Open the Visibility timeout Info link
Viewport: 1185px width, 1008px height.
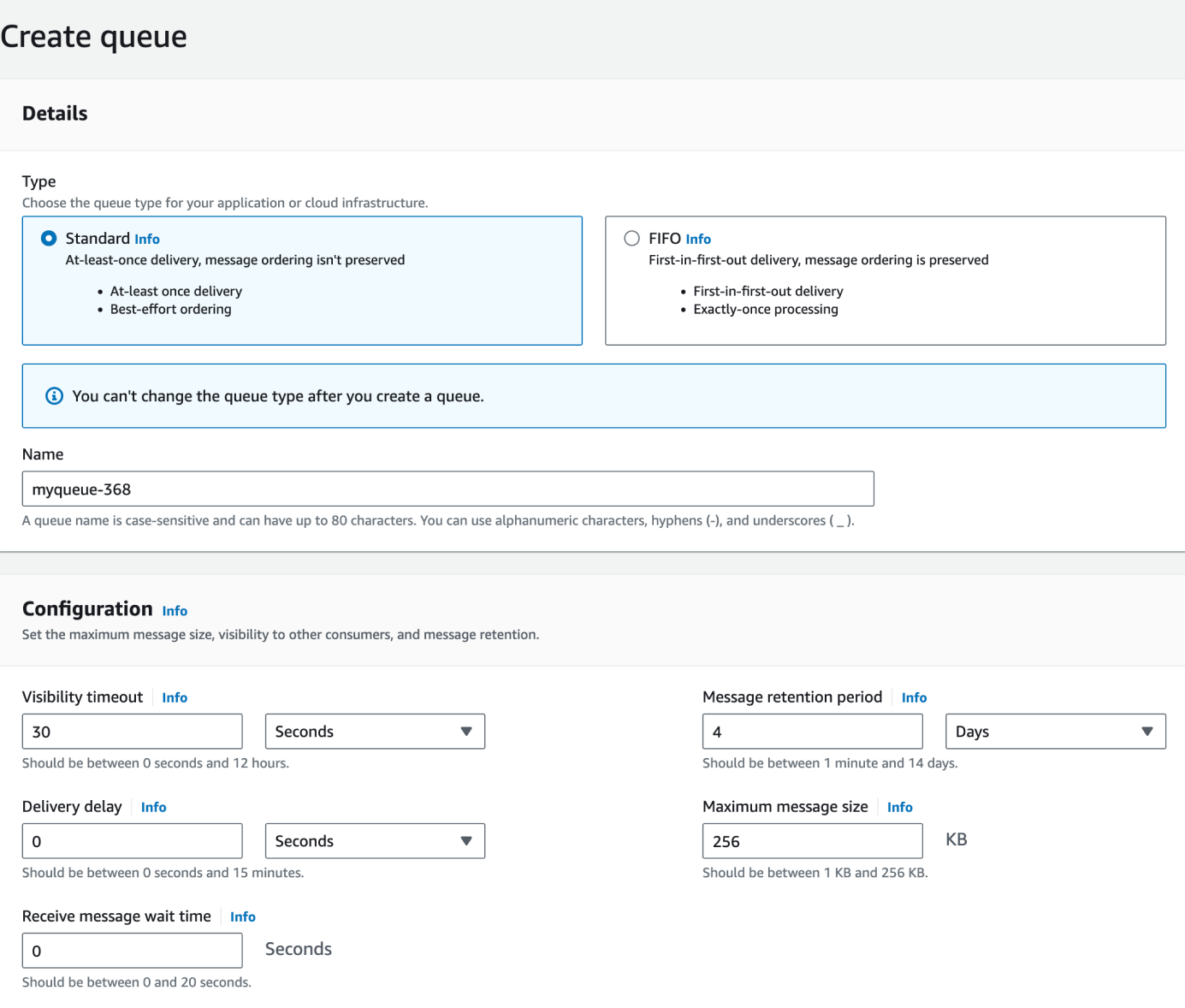tap(175, 697)
